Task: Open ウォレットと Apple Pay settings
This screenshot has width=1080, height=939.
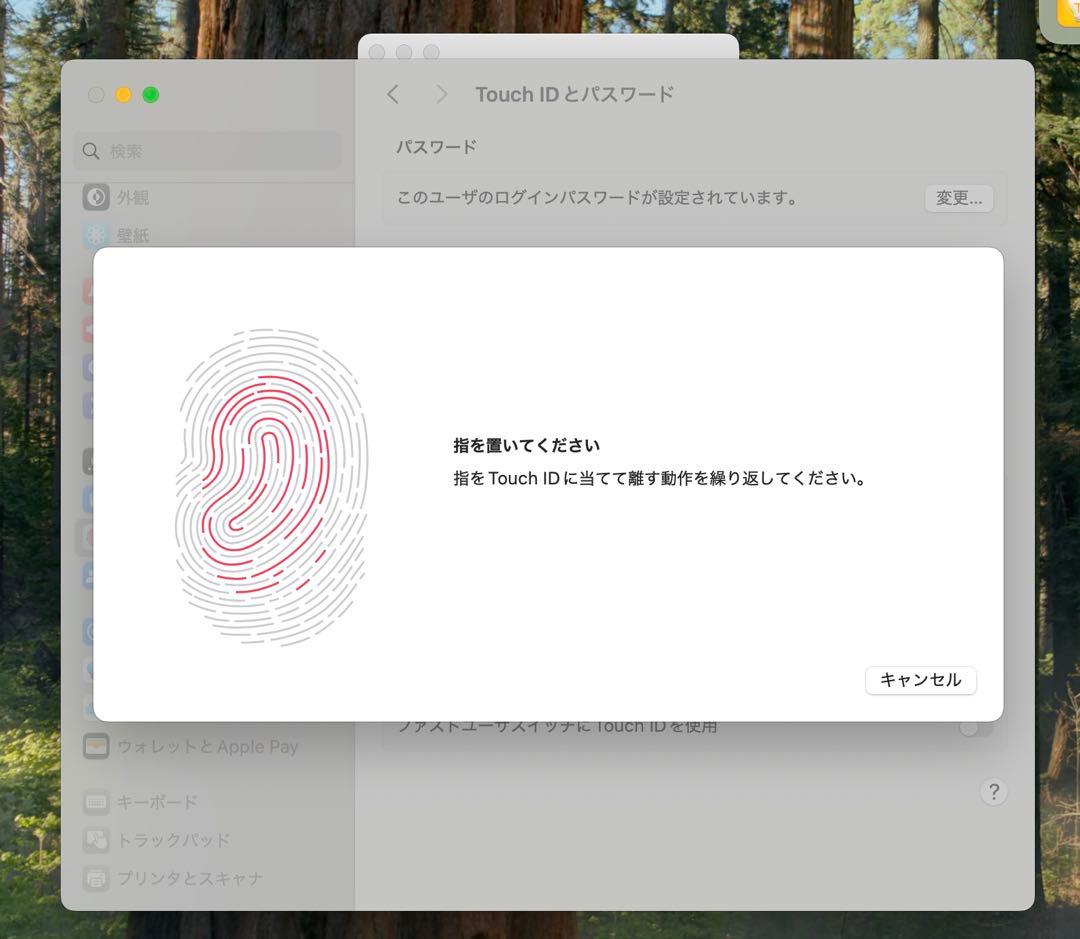Action: (207, 746)
